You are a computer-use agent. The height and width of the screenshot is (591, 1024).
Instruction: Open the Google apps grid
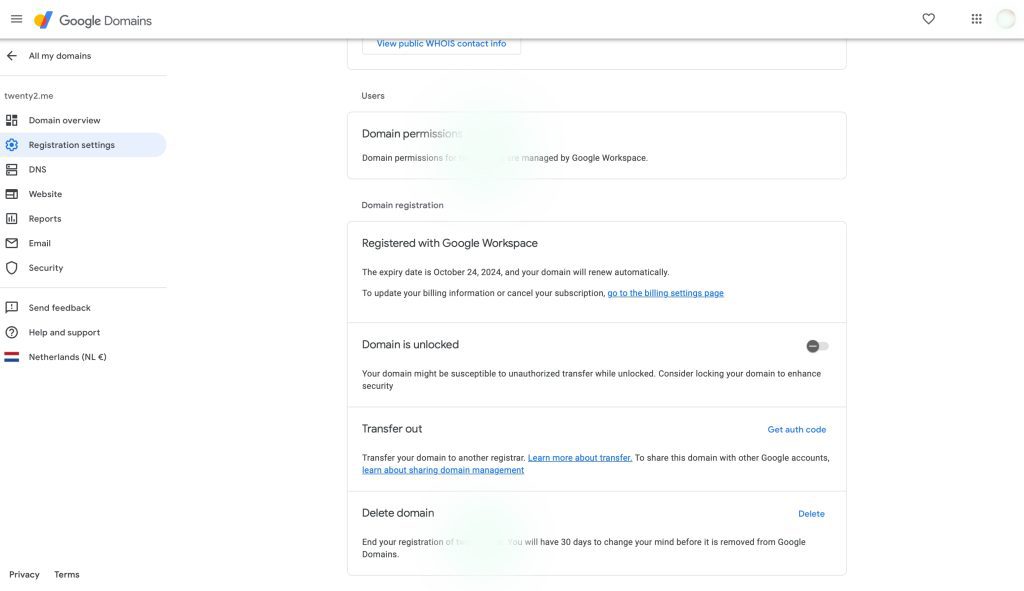[976, 19]
